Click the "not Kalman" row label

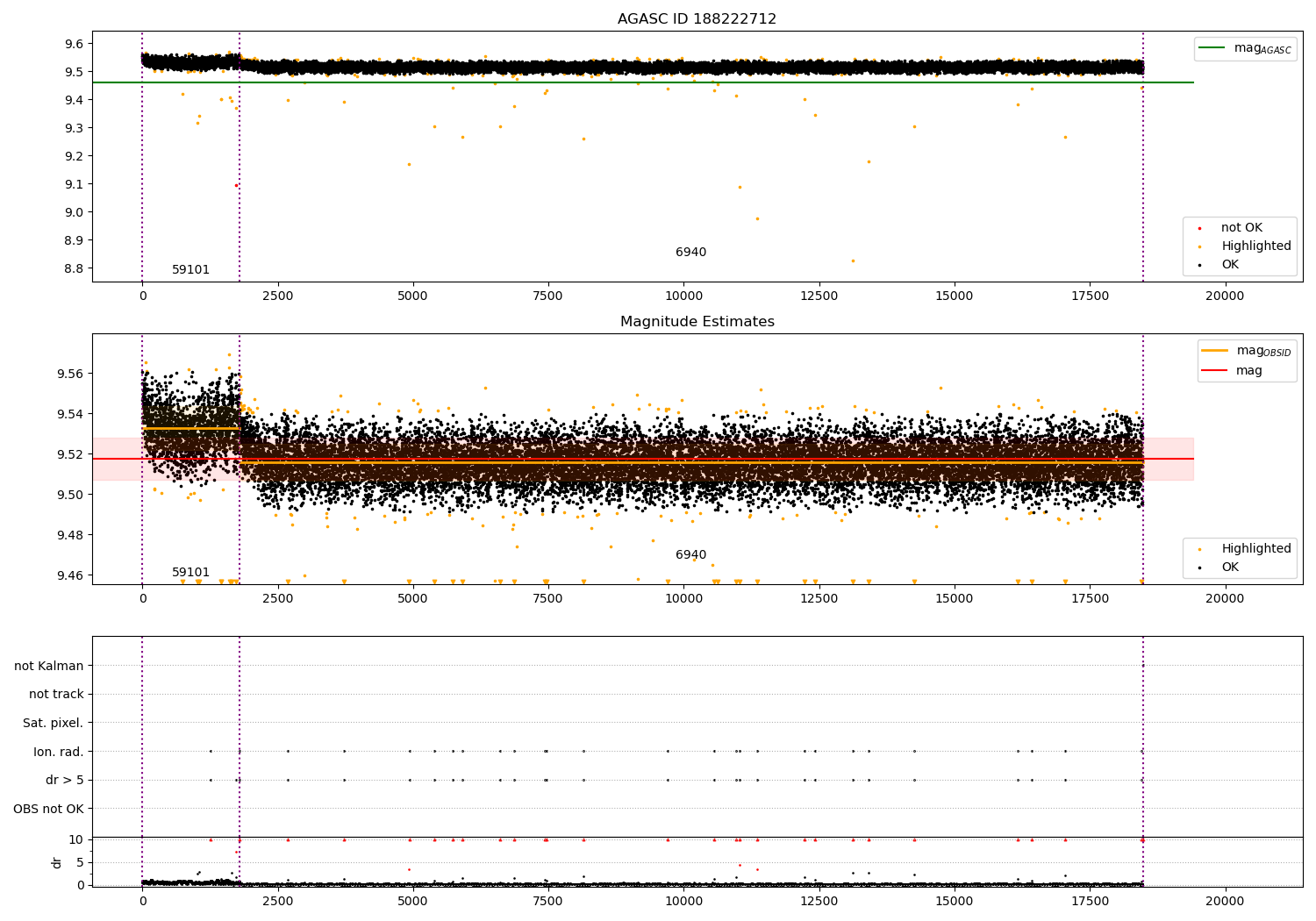48,666
